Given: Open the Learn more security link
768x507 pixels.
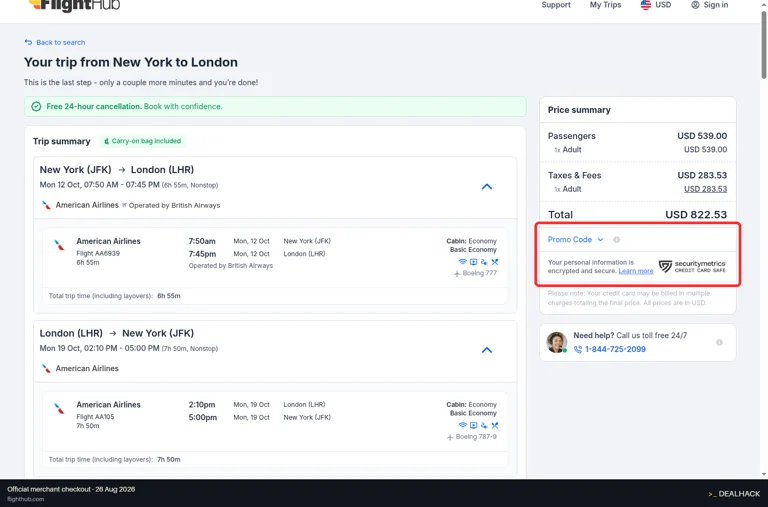Looking at the screenshot, I should tap(636, 271).
